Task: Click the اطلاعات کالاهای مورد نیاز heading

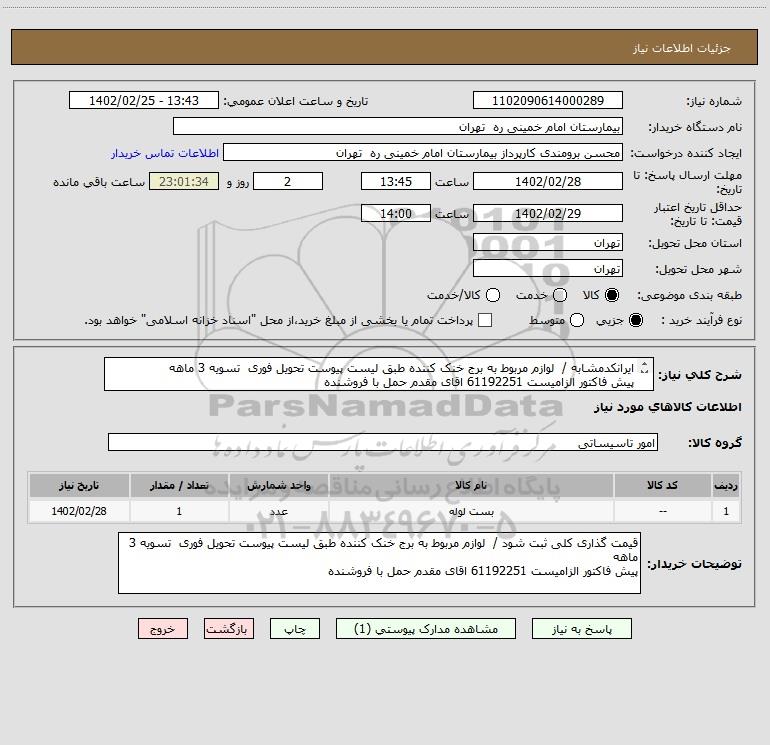Action: (668, 407)
